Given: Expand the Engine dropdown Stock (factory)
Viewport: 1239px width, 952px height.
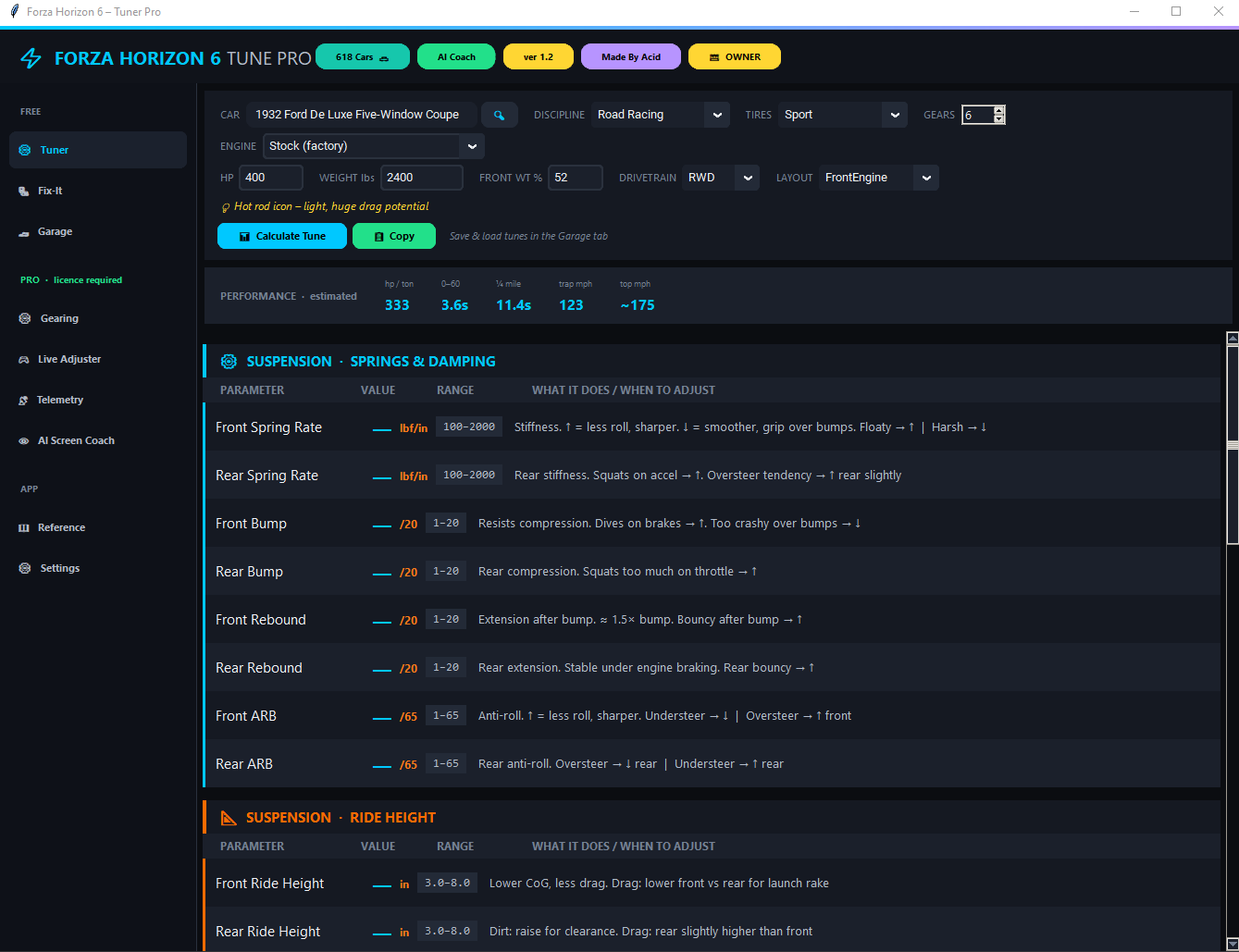Looking at the screenshot, I should pyautogui.click(x=374, y=146).
